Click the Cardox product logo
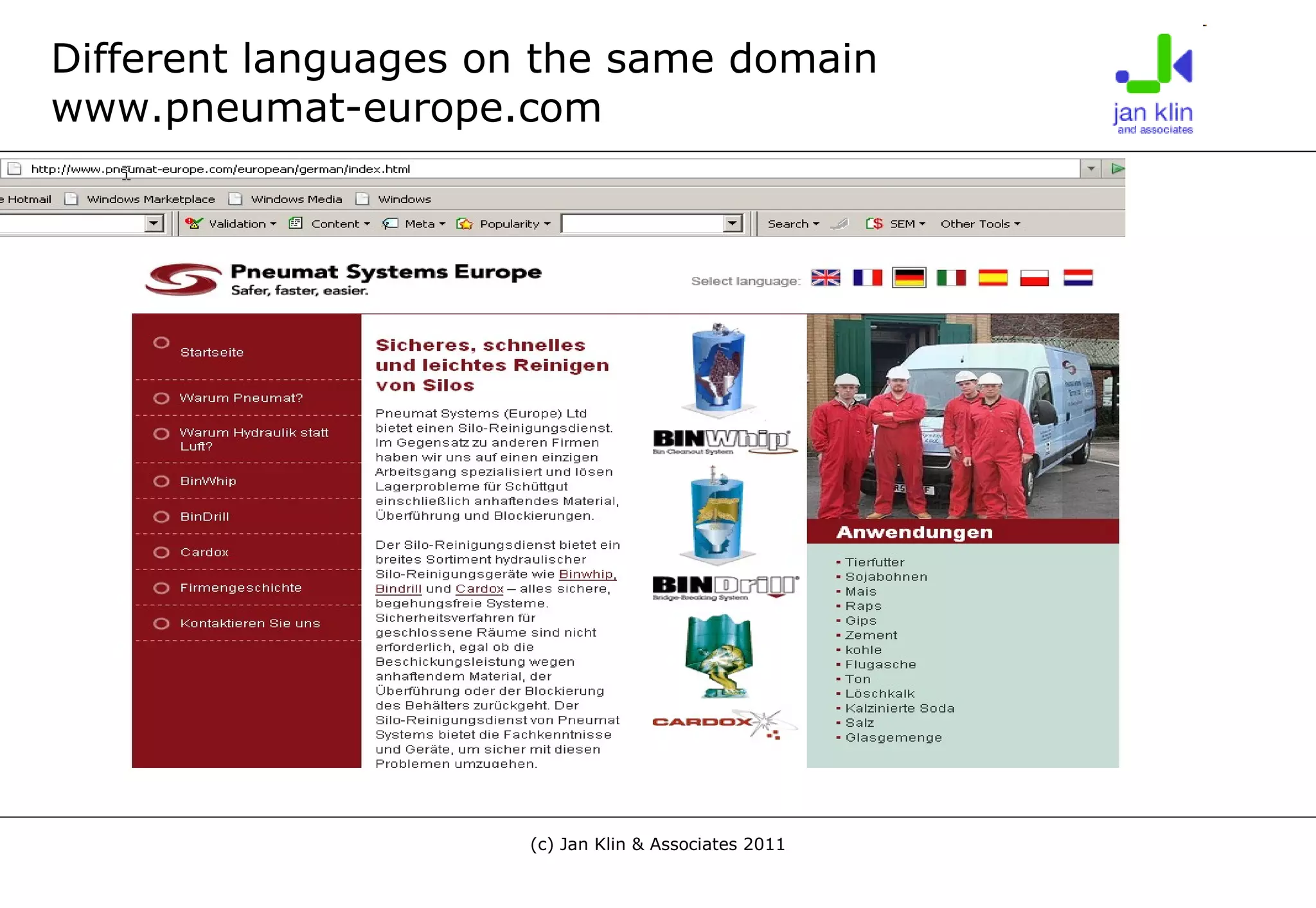Screen dimensions: 1316x908 [725, 724]
